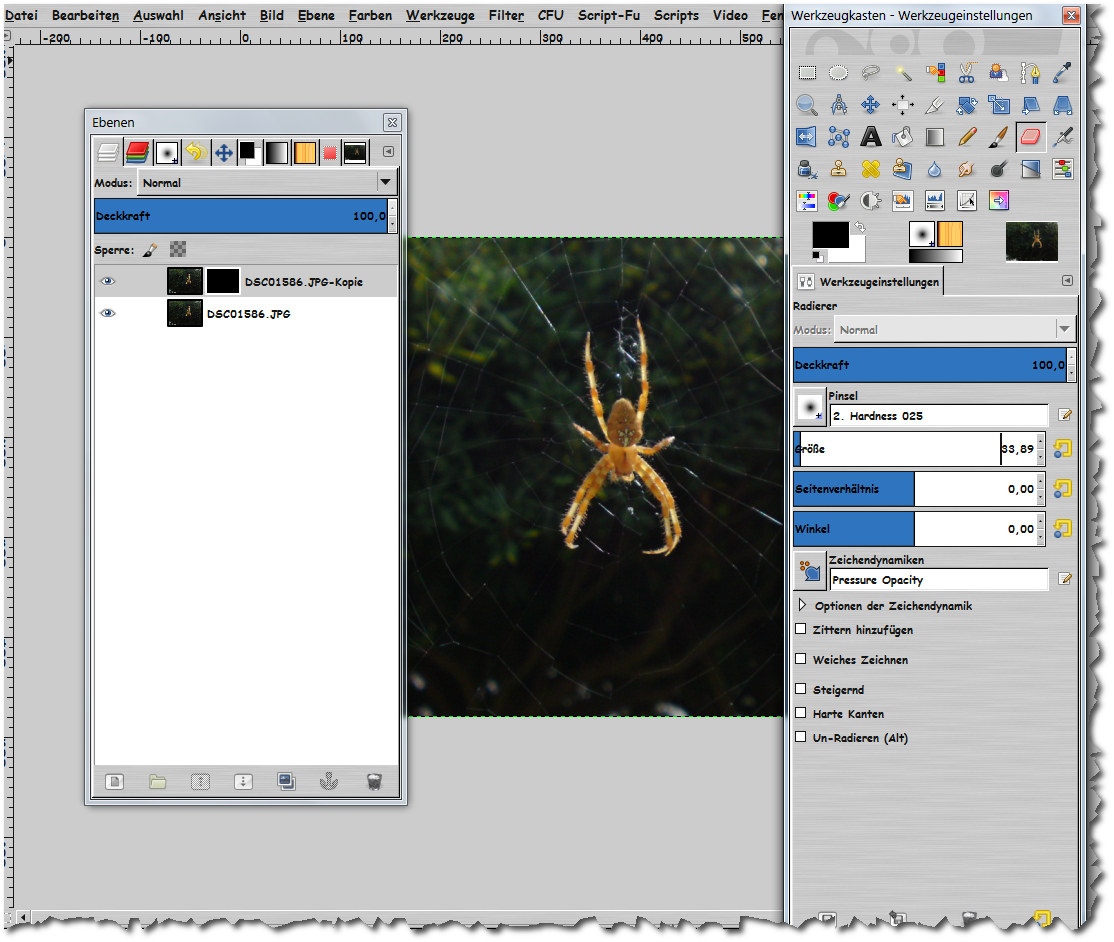Switch to the Channels tab in Ebenen dialog

[137, 152]
